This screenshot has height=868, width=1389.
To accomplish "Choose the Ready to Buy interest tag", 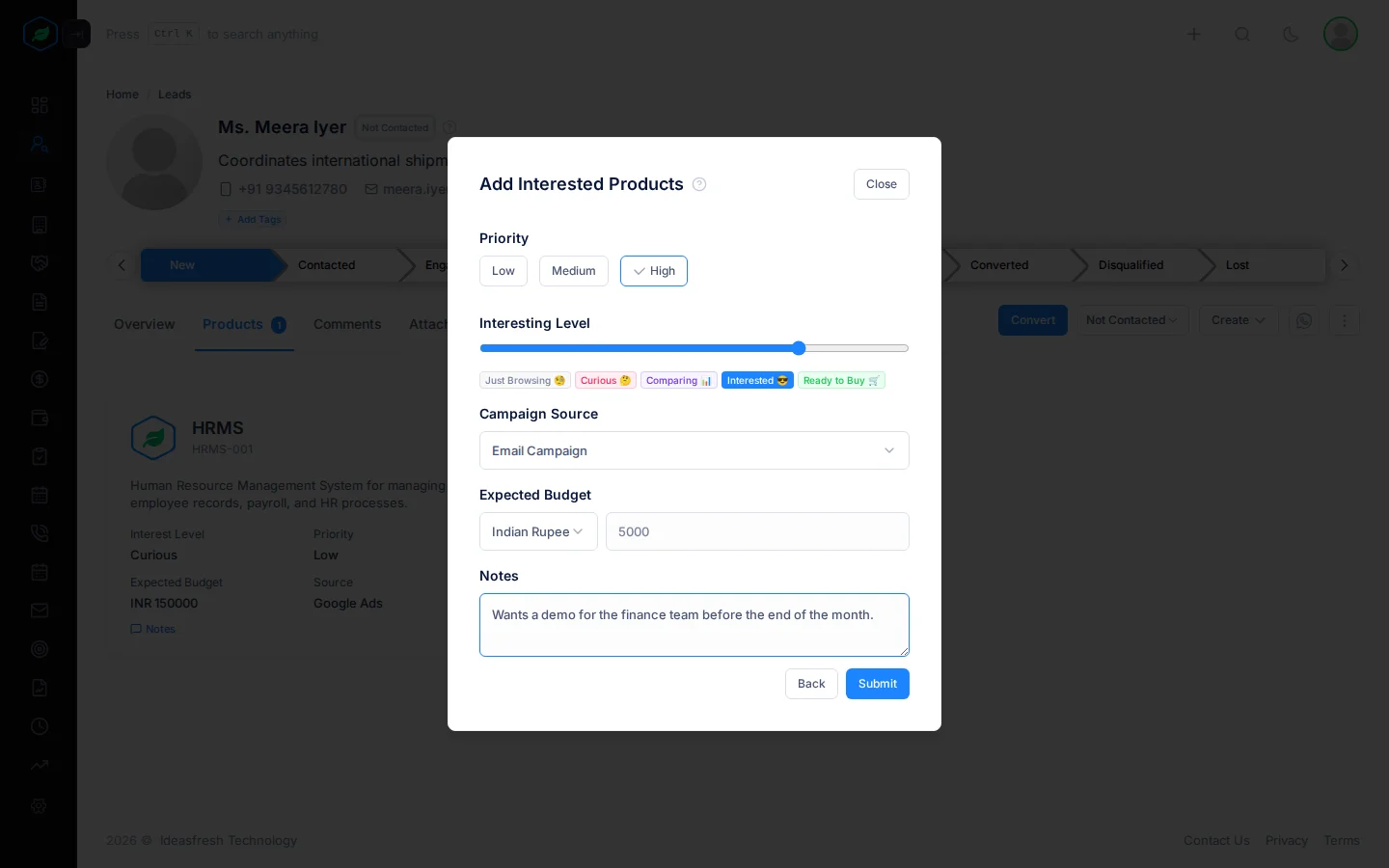I will [841, 381].
